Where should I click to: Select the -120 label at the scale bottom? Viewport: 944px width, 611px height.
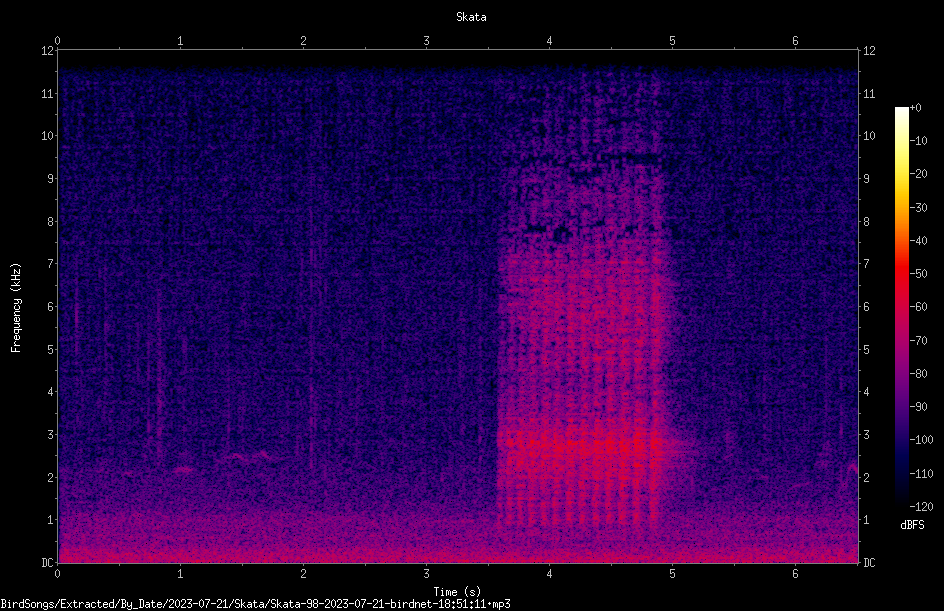click(921, 507)
